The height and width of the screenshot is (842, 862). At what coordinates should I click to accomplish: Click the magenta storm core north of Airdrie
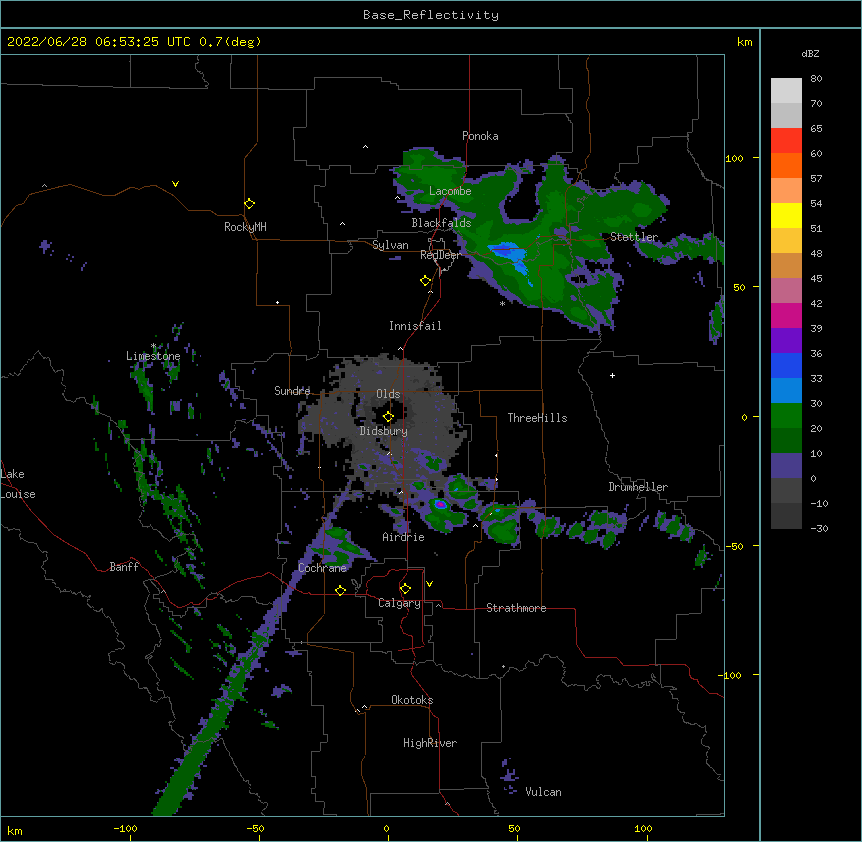click(x=440, y=503)
